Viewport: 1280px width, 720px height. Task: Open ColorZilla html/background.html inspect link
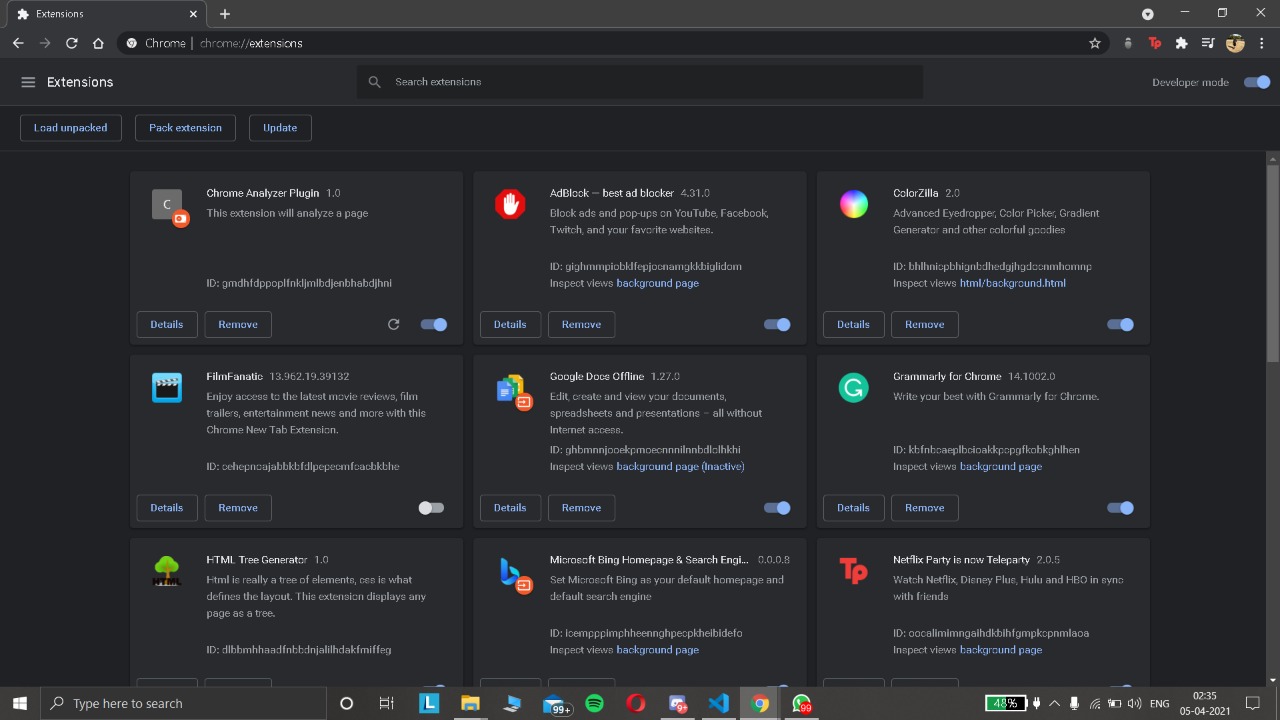pos(1012,283)
